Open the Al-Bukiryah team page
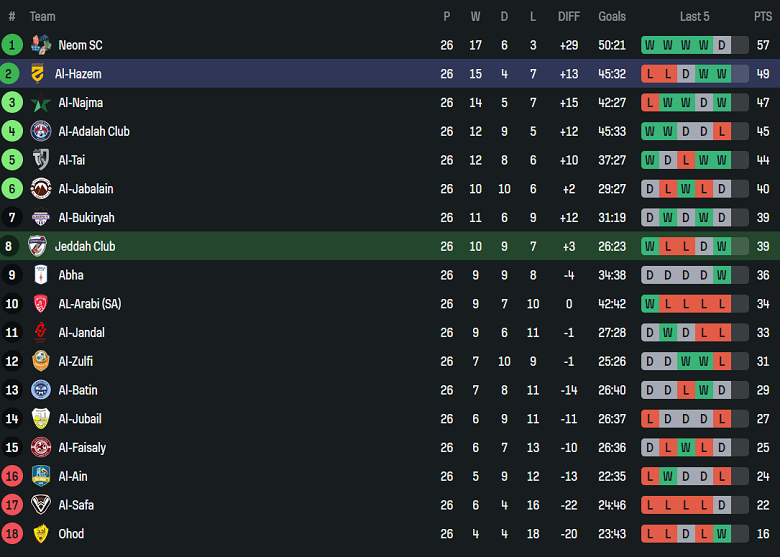The height and width of the screenshot is (557, 780). 86,218
